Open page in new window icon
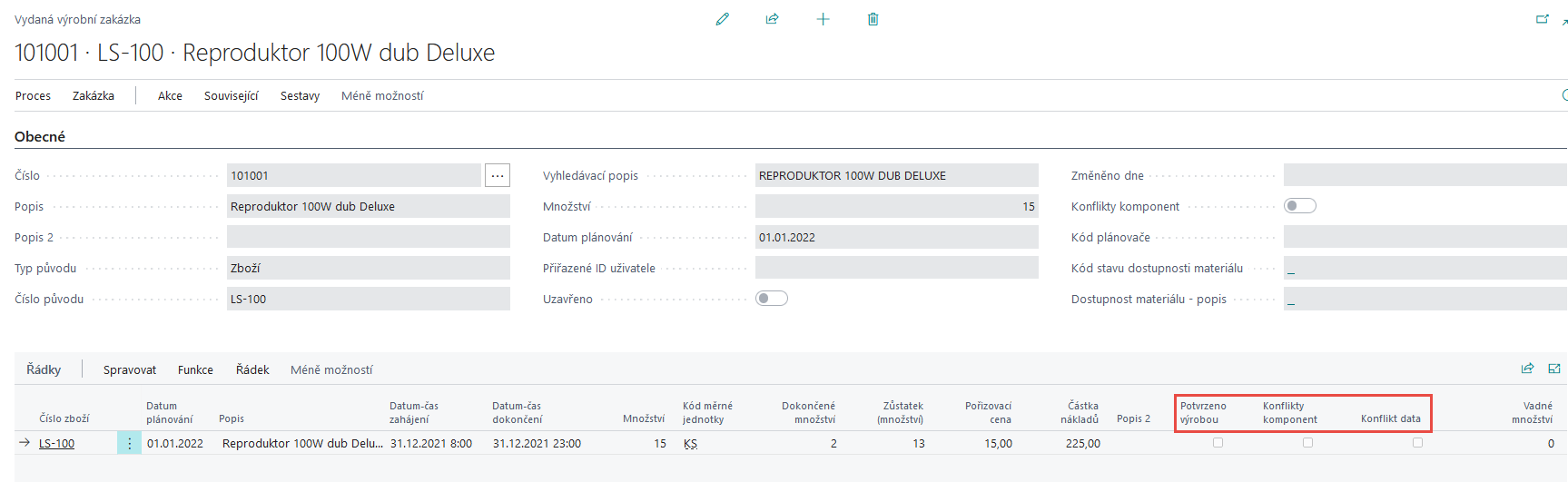The width and height of the screenshot is (1568, 482). (1542, 19)
